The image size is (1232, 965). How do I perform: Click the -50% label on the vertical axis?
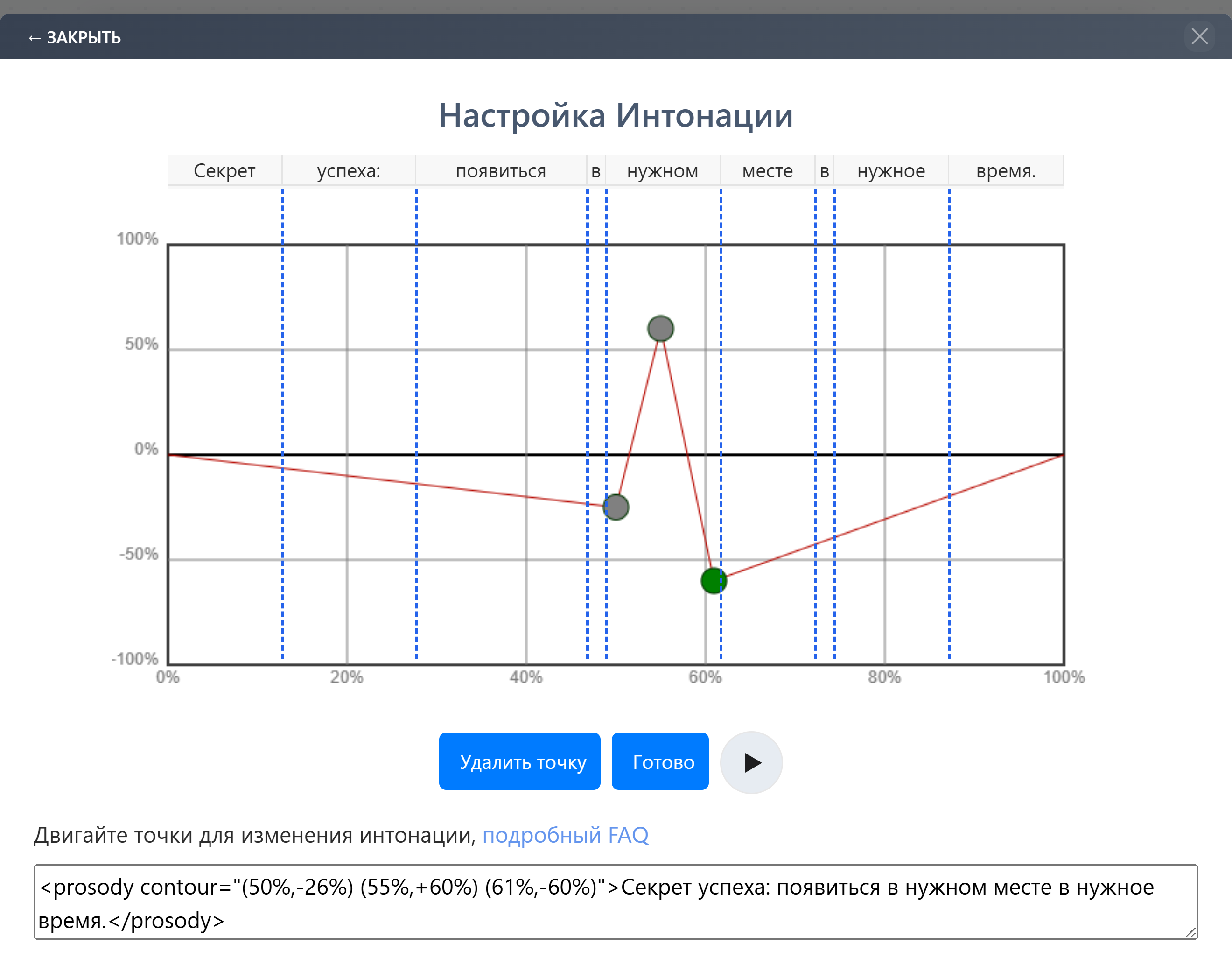(x=139, y=554)
